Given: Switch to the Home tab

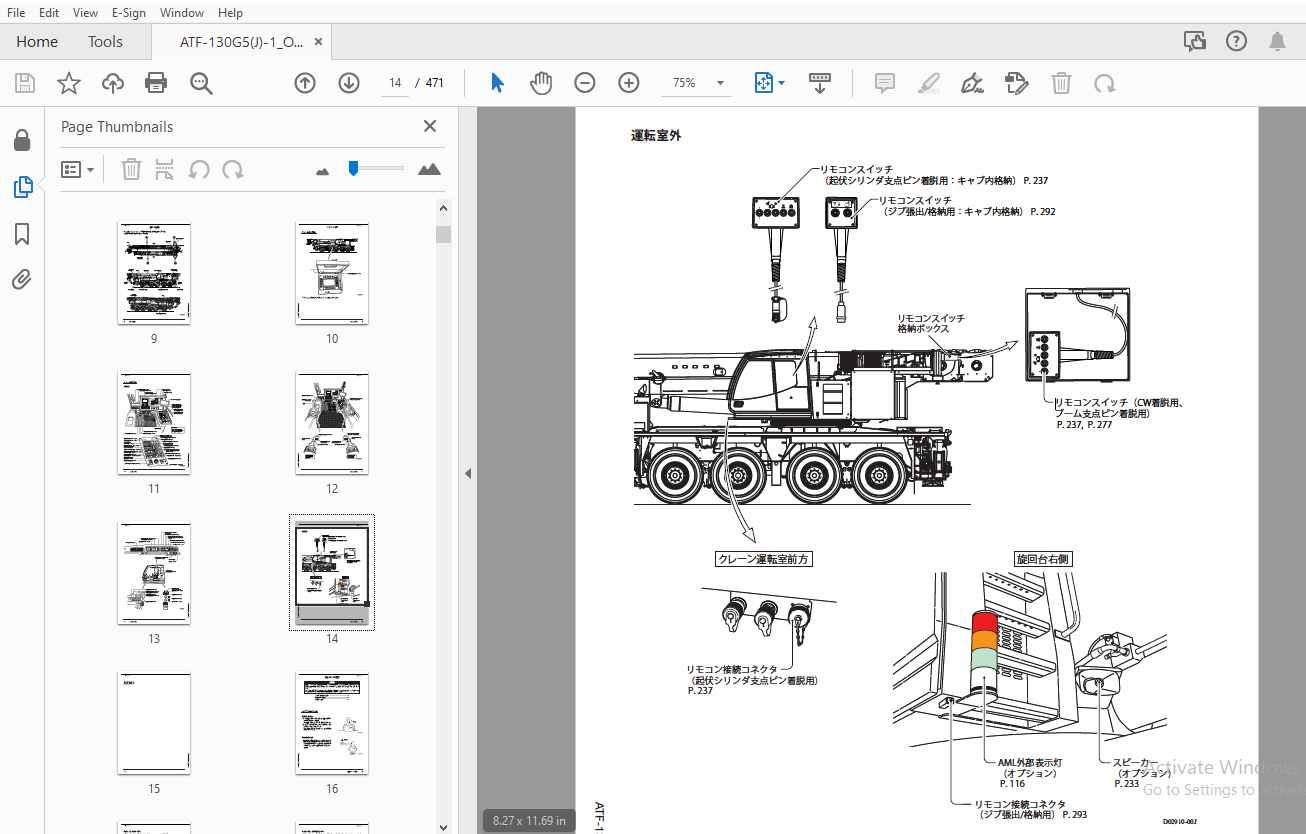Looking at the screenshot, I should coord(37,41).
